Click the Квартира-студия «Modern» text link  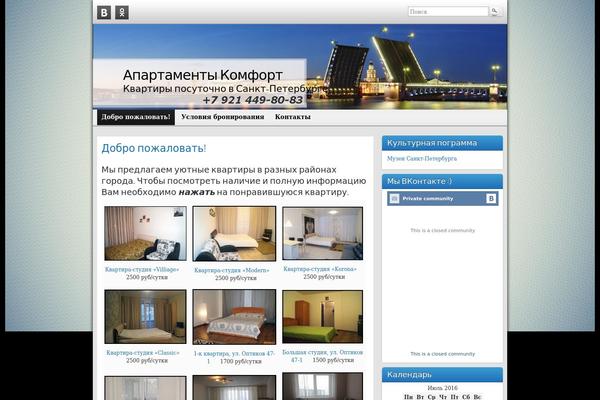pyautogui.click(x=232, y=270)
